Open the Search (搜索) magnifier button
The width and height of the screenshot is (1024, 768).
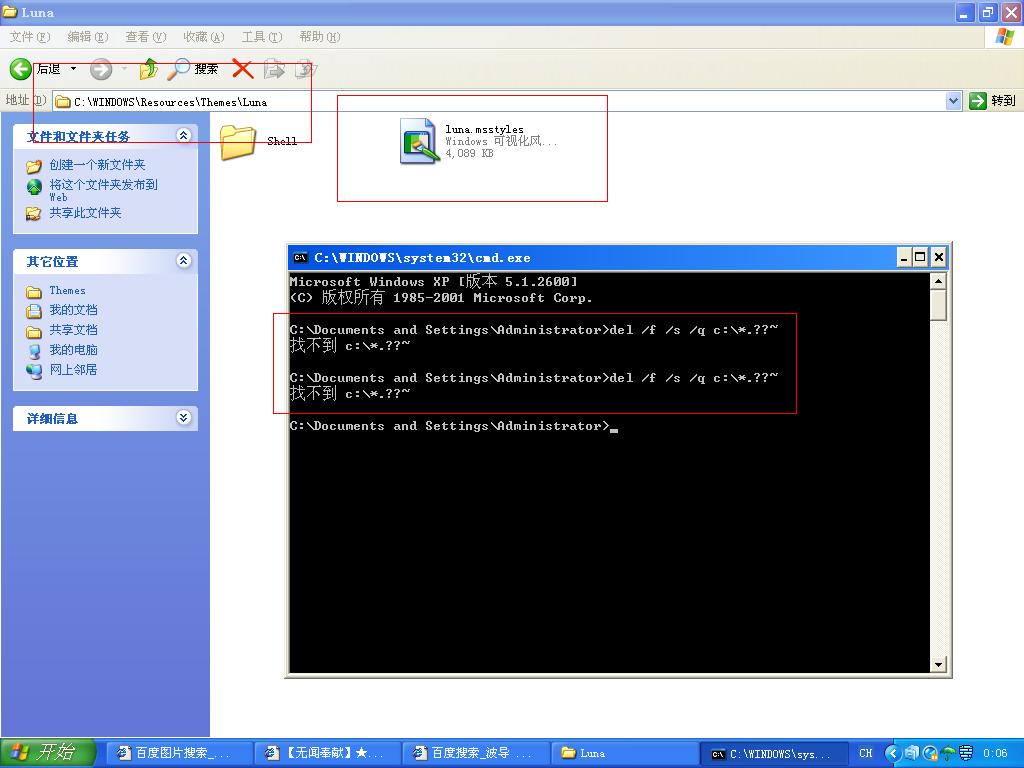click(193, 69)
